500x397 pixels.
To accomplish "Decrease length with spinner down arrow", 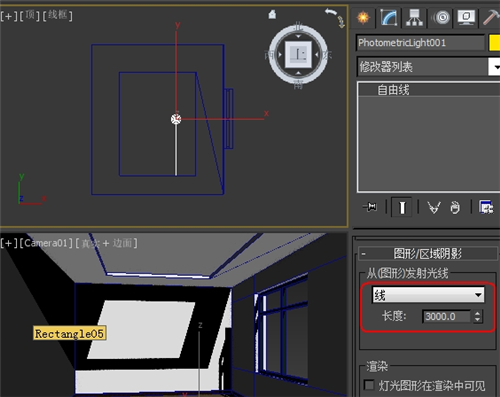I will pos(477,319).
